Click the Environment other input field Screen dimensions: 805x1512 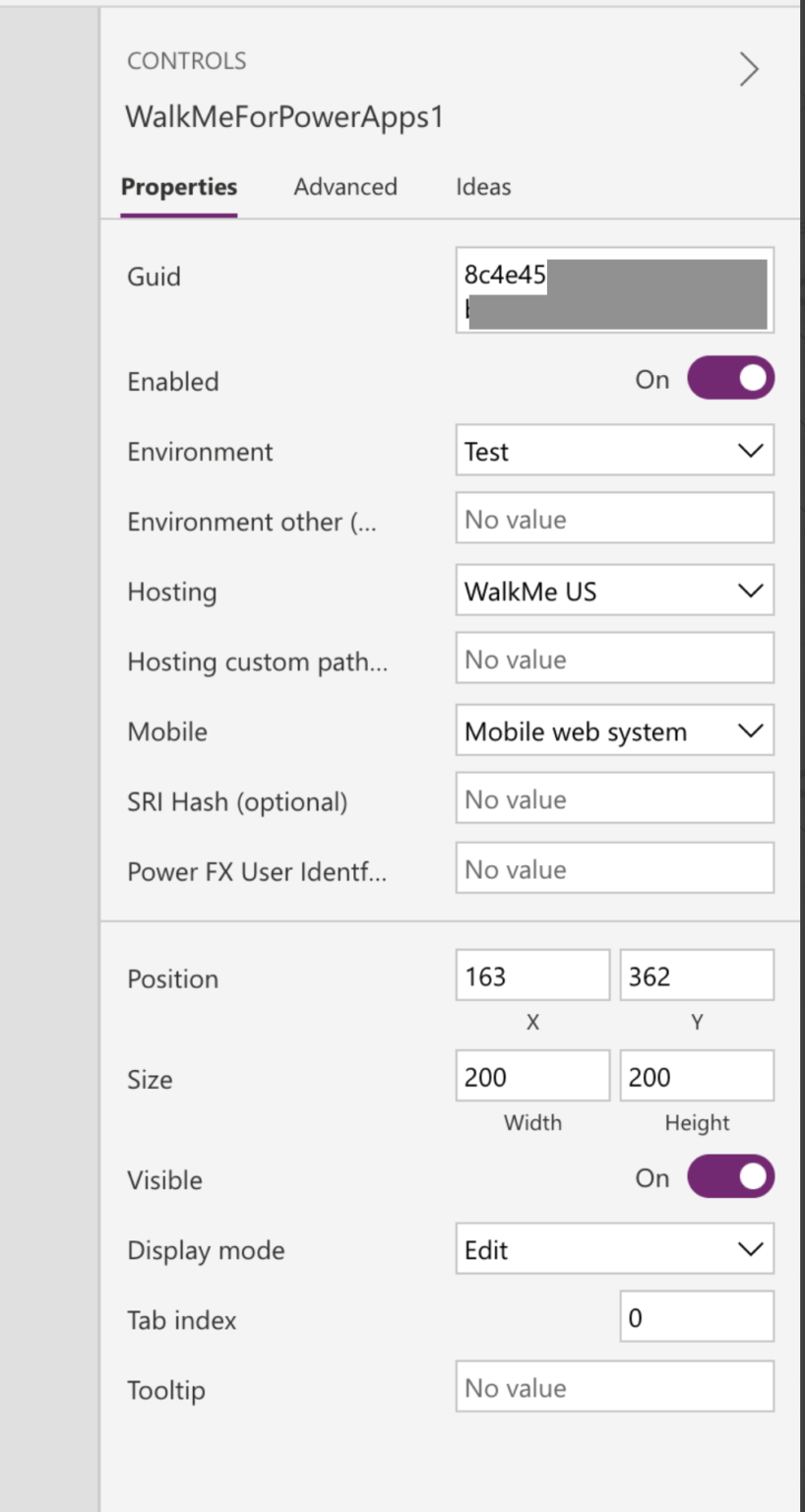coord(614,519)
